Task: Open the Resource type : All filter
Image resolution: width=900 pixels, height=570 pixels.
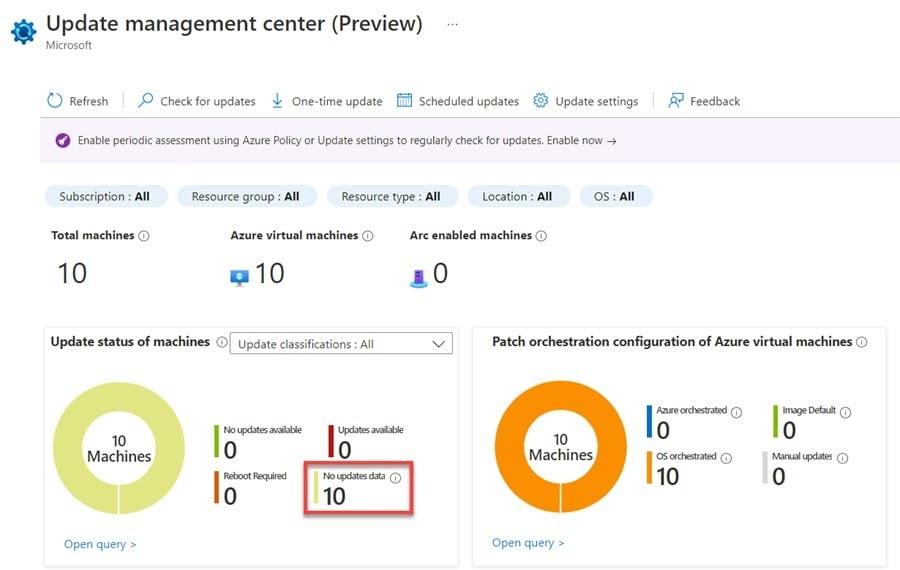Action: coord(392,196)
